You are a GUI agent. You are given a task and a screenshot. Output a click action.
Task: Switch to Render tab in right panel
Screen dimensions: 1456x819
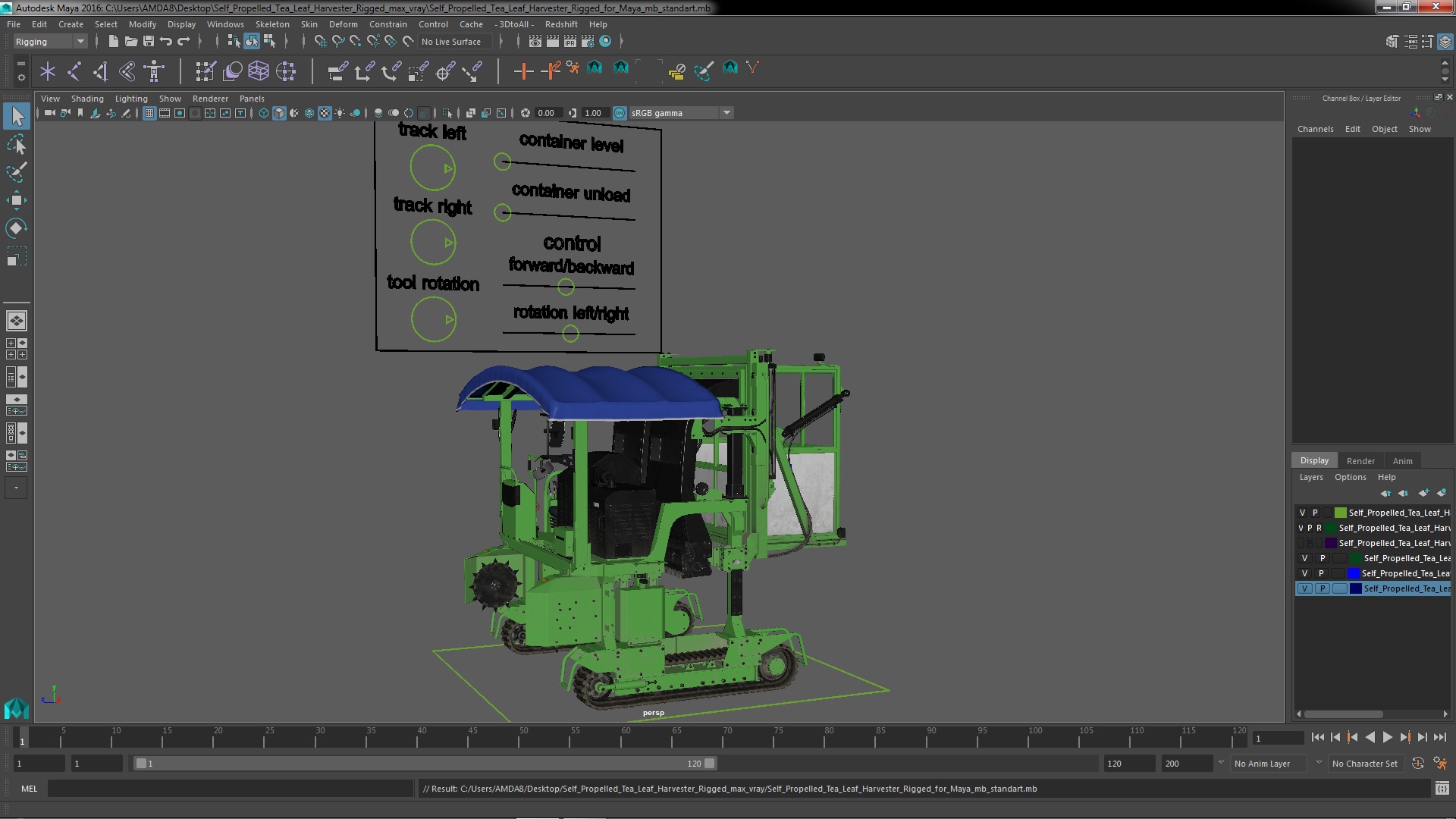pyautogui.click(x=1360, y=460)
